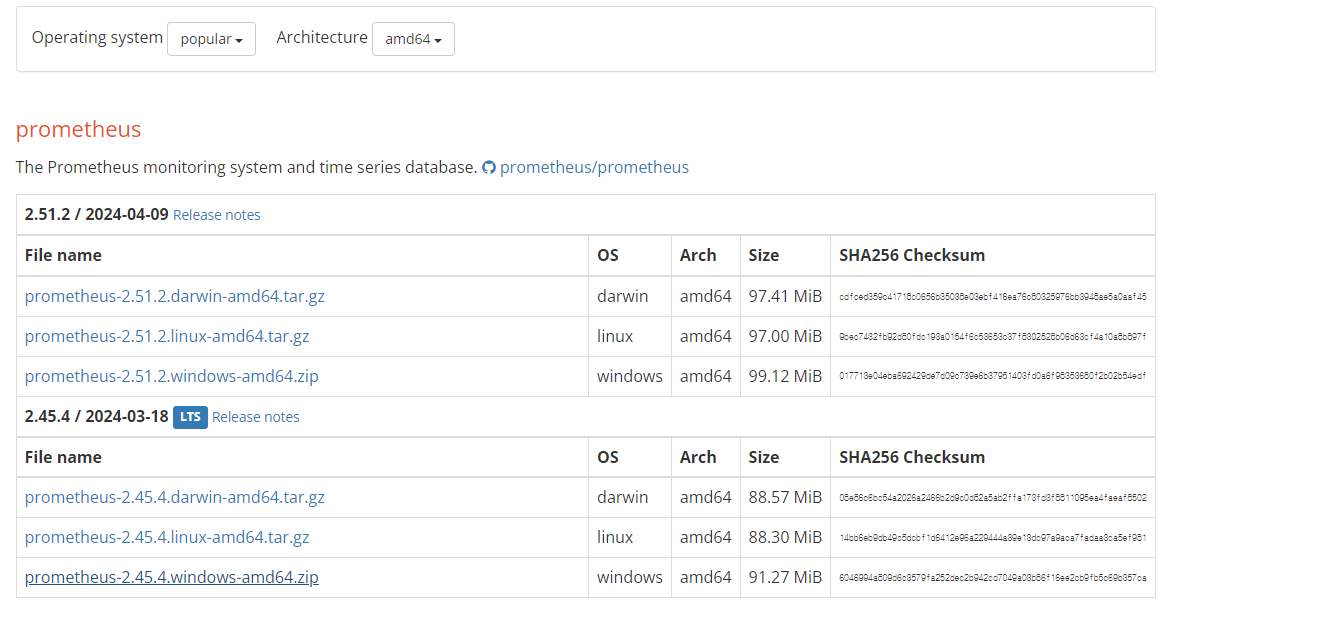Click the 'Architecture' filter label

(x=322, y=37)
